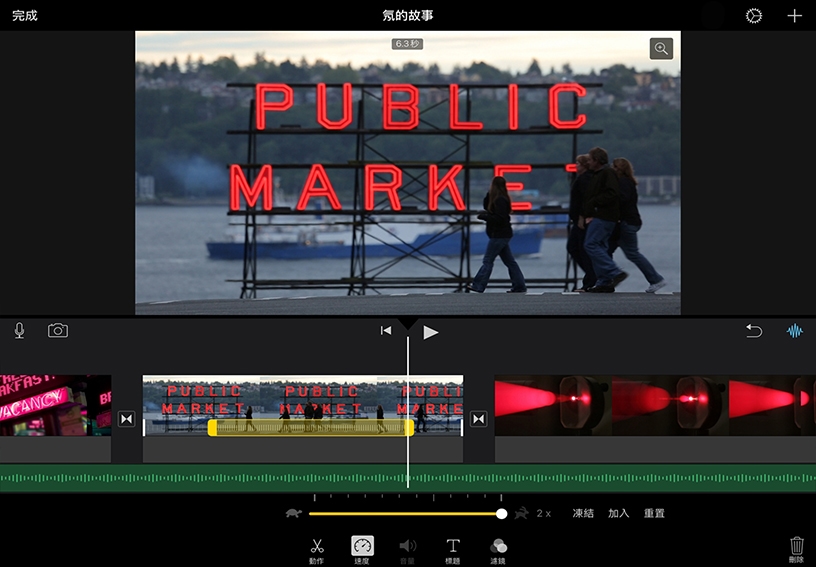
Task: Reset speed with 重置
Action: 654,513
